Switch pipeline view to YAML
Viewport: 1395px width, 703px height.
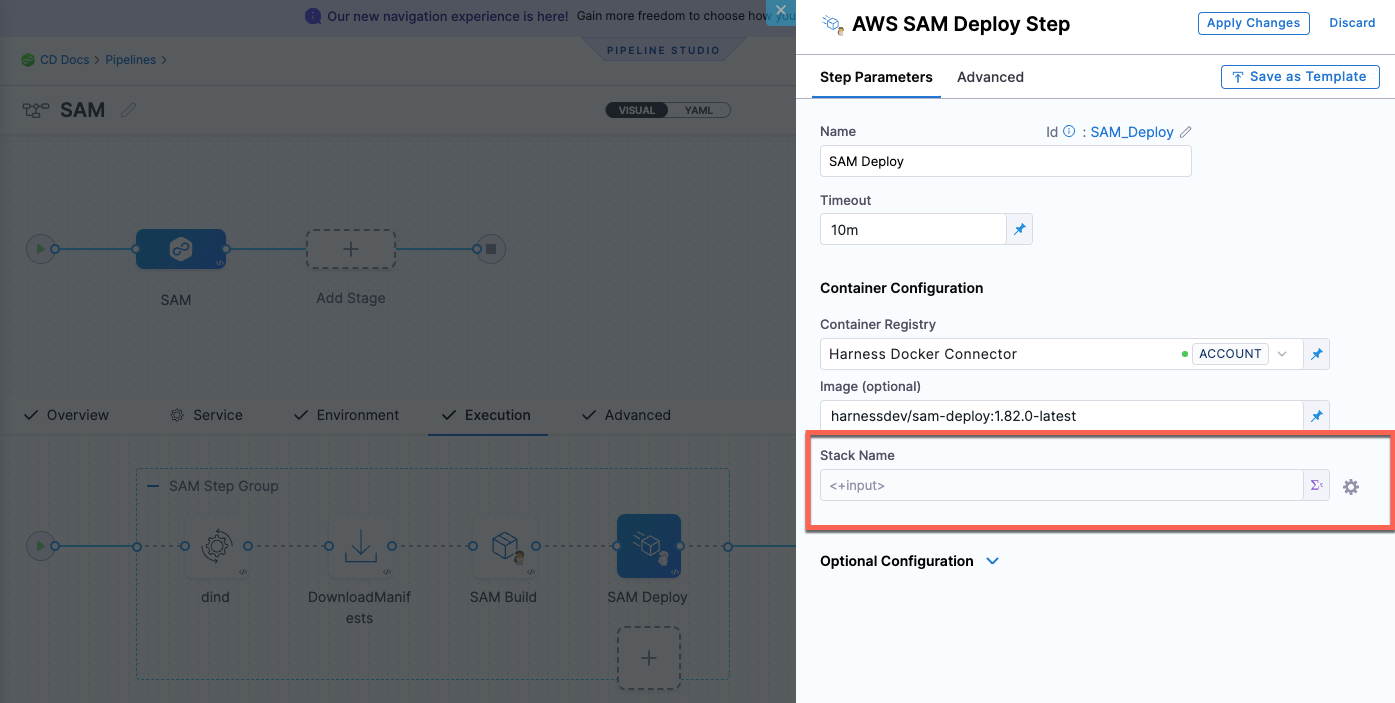coord(699,110)
